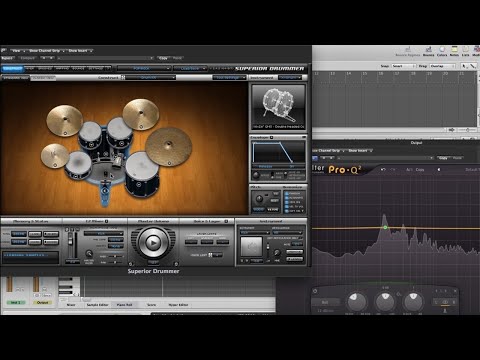Toggle Bypass on Superior Drummer plugin

7,58
